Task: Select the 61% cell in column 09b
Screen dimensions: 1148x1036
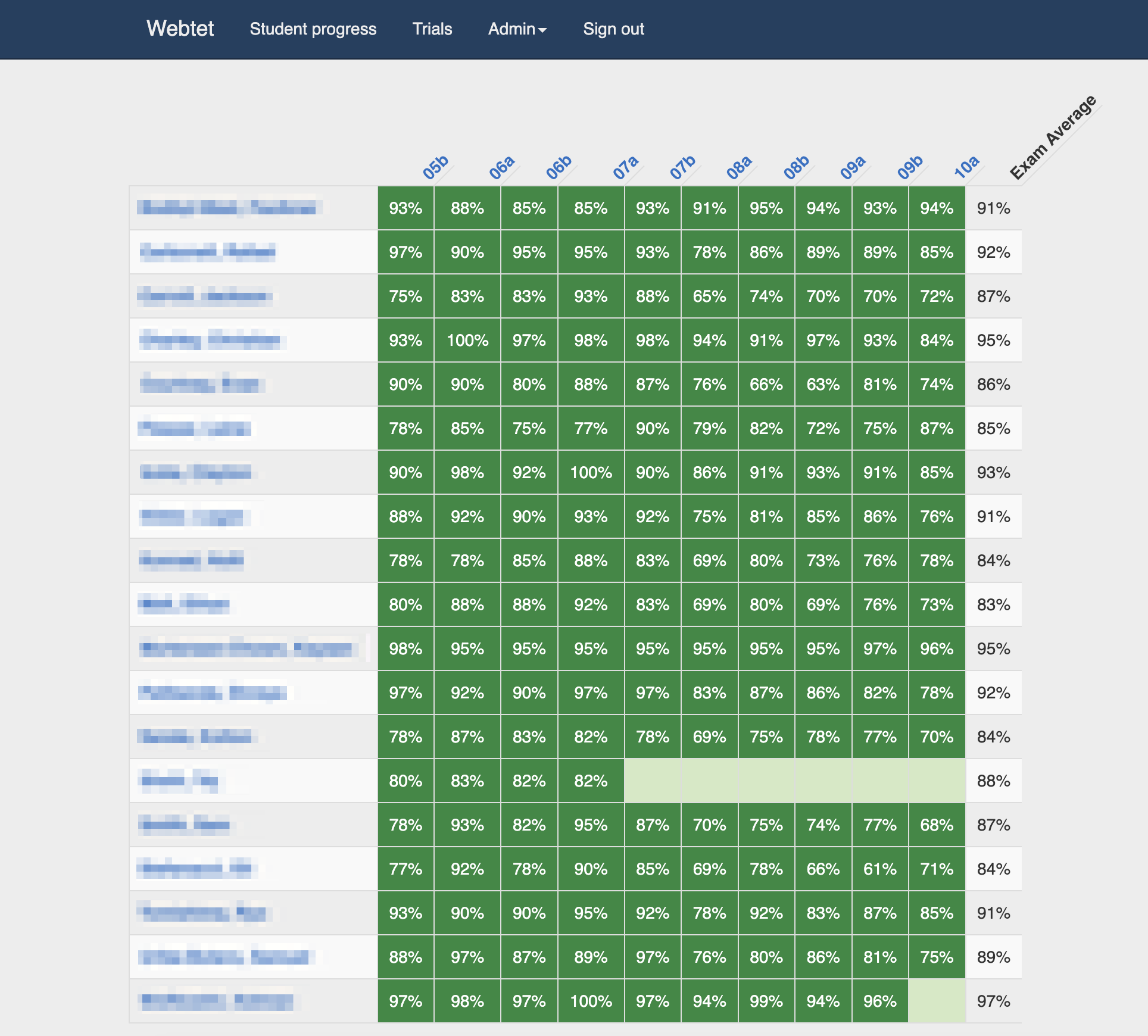Action: (880, 869)
